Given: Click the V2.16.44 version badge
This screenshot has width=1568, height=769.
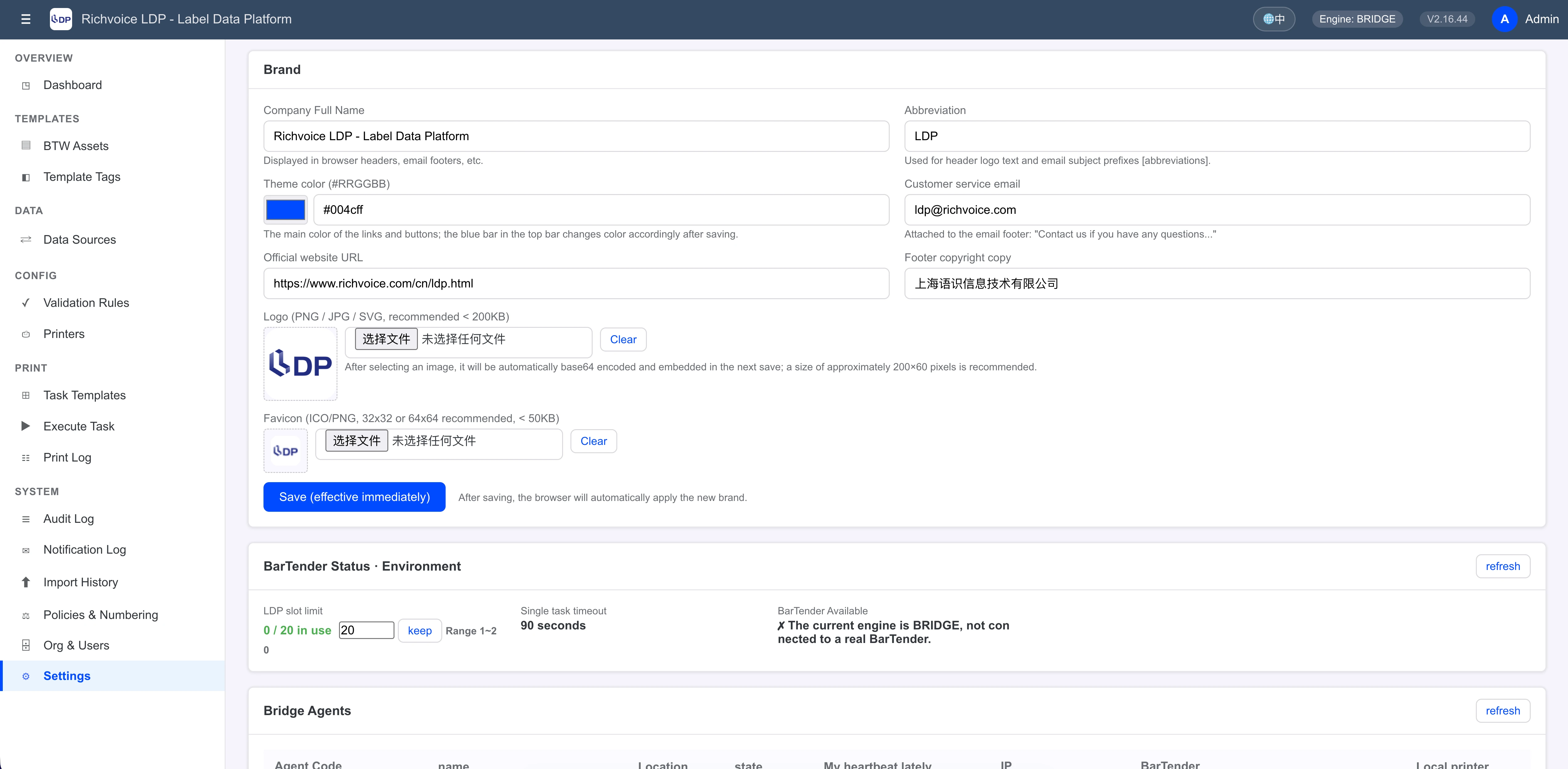Looking at the screenshot, I should 1447,19.
